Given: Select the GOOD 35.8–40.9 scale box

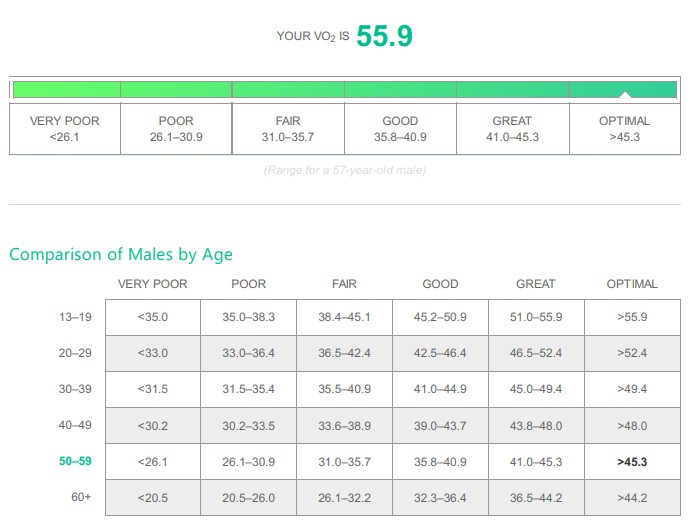Looking at the screenshot, I should (400, 129).
